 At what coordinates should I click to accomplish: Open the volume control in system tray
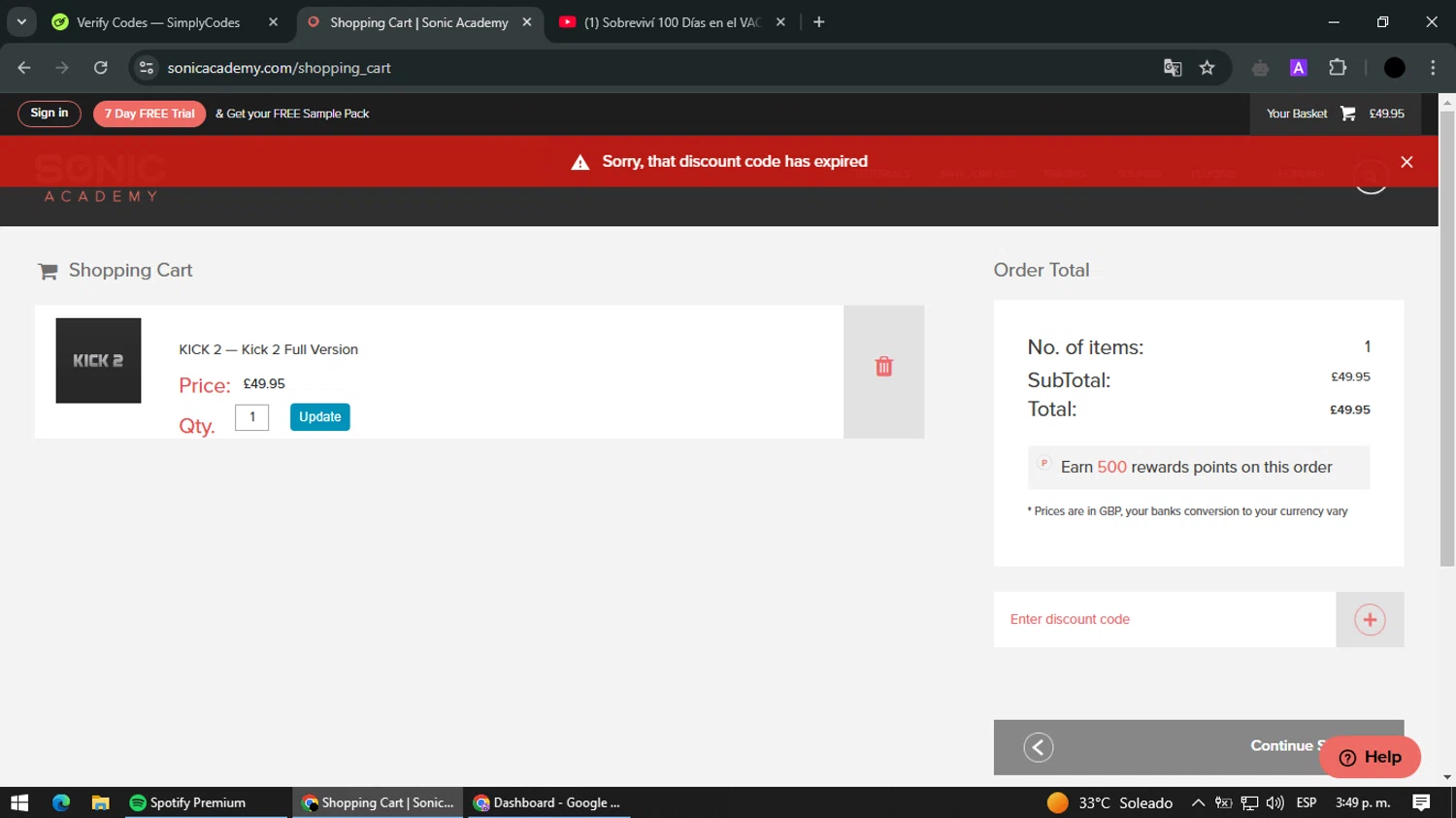1274,802
